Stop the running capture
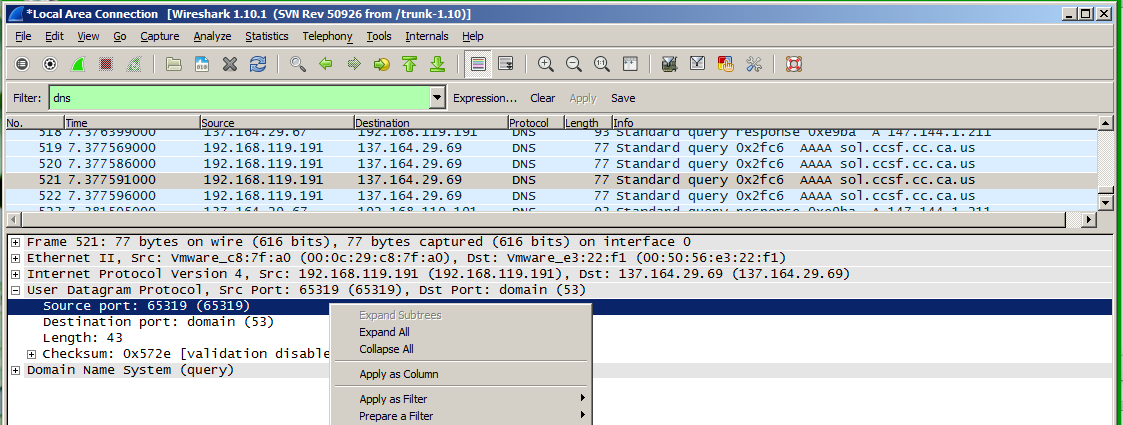 click(x=106, y=65)
